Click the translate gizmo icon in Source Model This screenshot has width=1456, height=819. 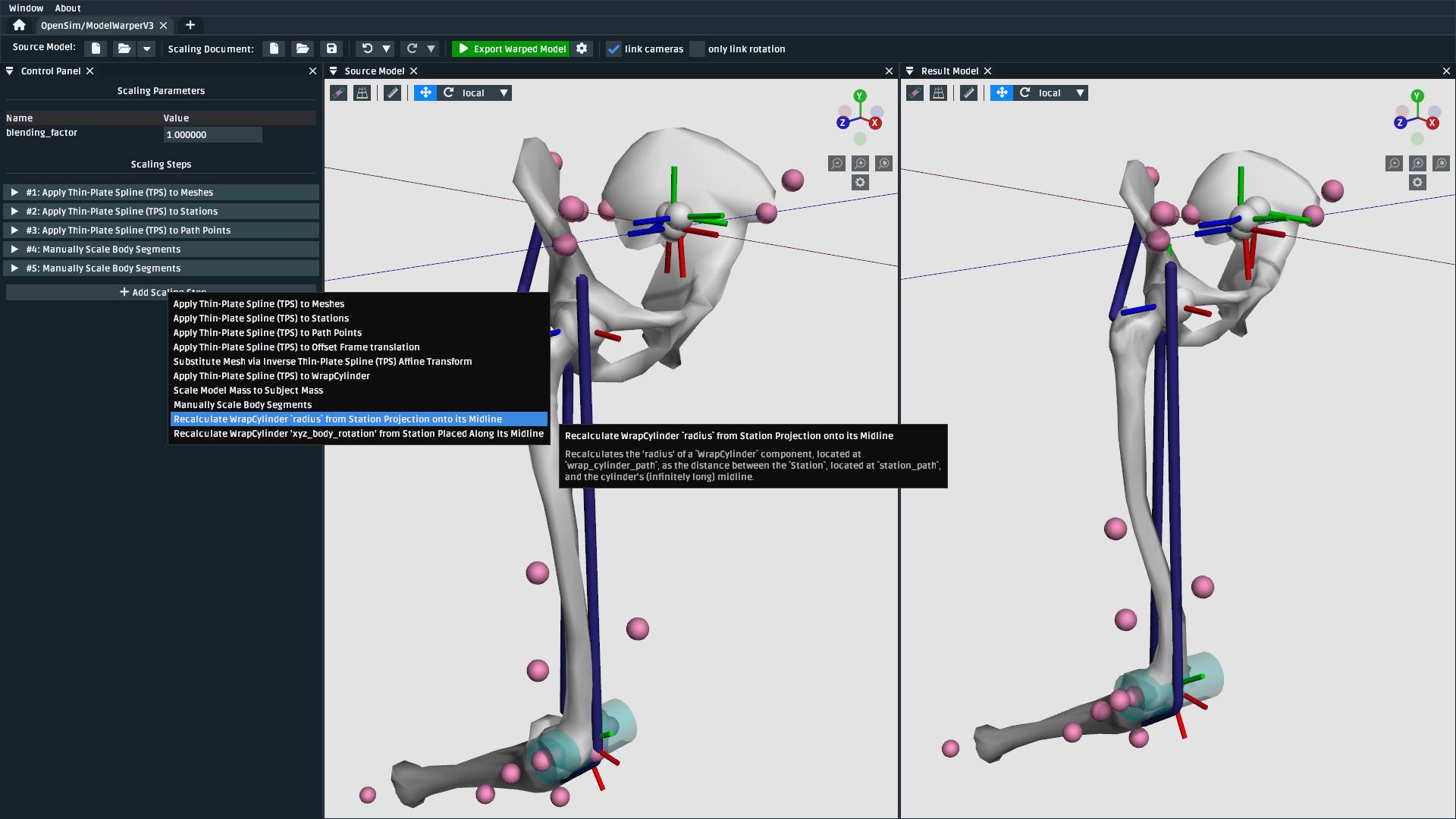click(425, 93)
